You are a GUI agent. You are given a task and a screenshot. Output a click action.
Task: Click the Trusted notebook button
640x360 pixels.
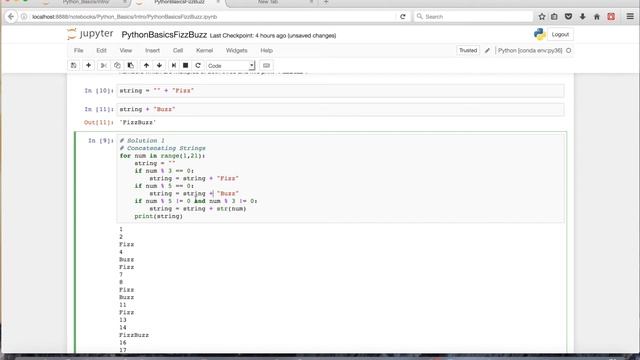pyautogui.click(x=468, y=51)
